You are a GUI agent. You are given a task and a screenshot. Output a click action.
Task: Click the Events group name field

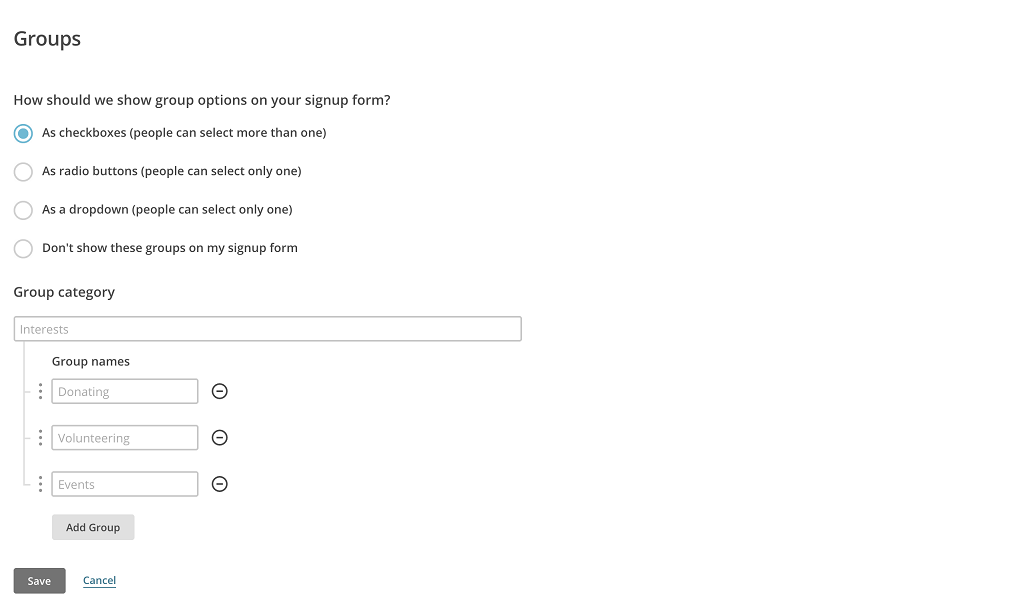pyautogui.click(x=124, y=484)
